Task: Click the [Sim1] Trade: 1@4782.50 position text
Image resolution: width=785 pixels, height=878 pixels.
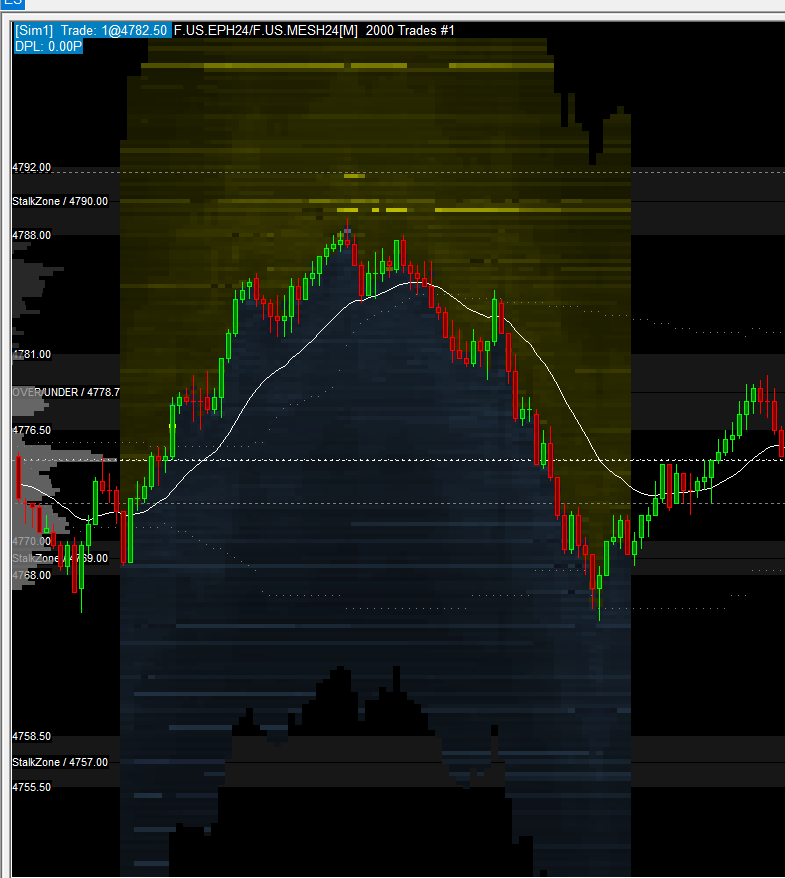Action: (92, 31)
